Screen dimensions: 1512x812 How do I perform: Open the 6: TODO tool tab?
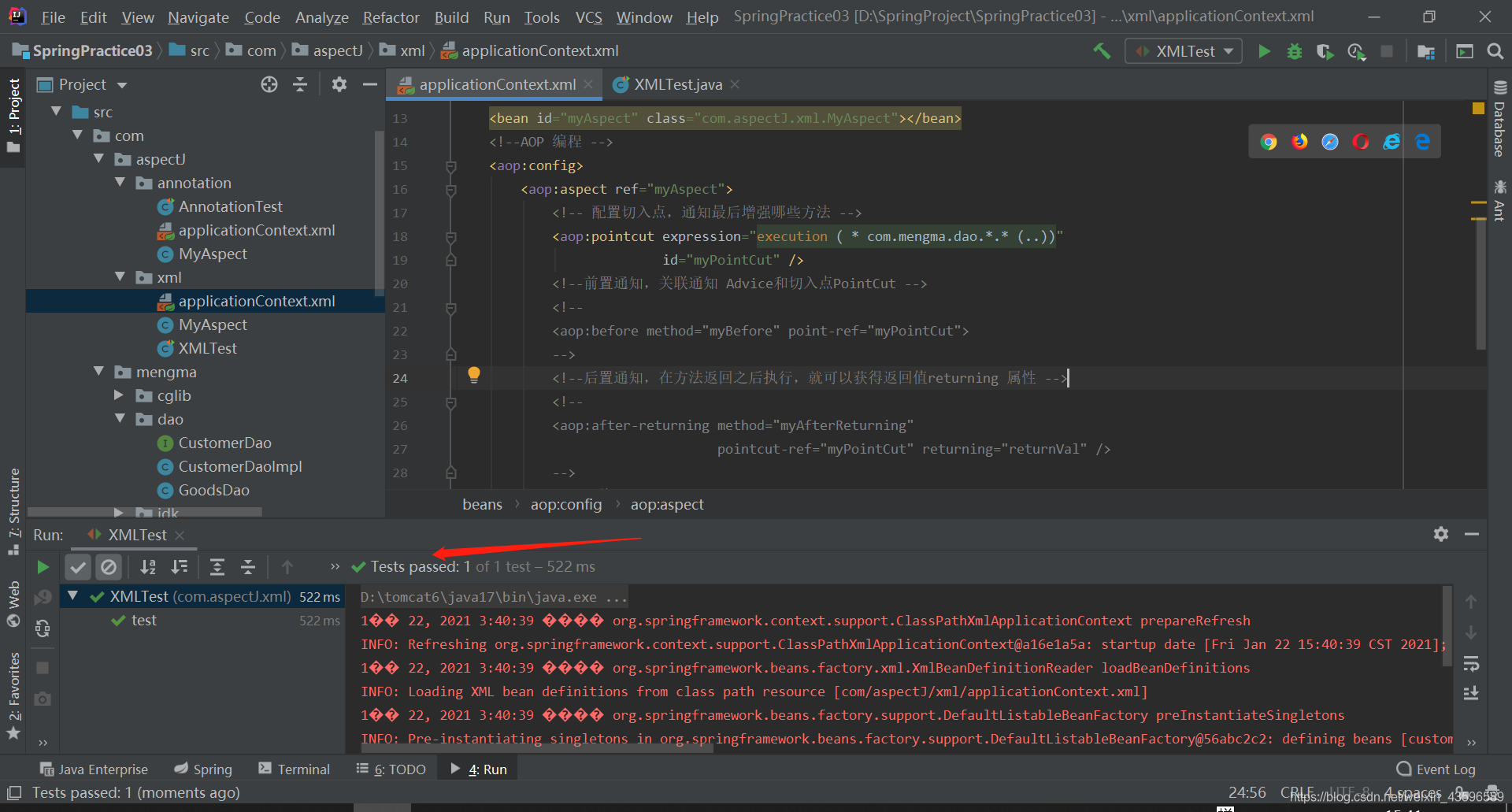(x=391, y=769)
